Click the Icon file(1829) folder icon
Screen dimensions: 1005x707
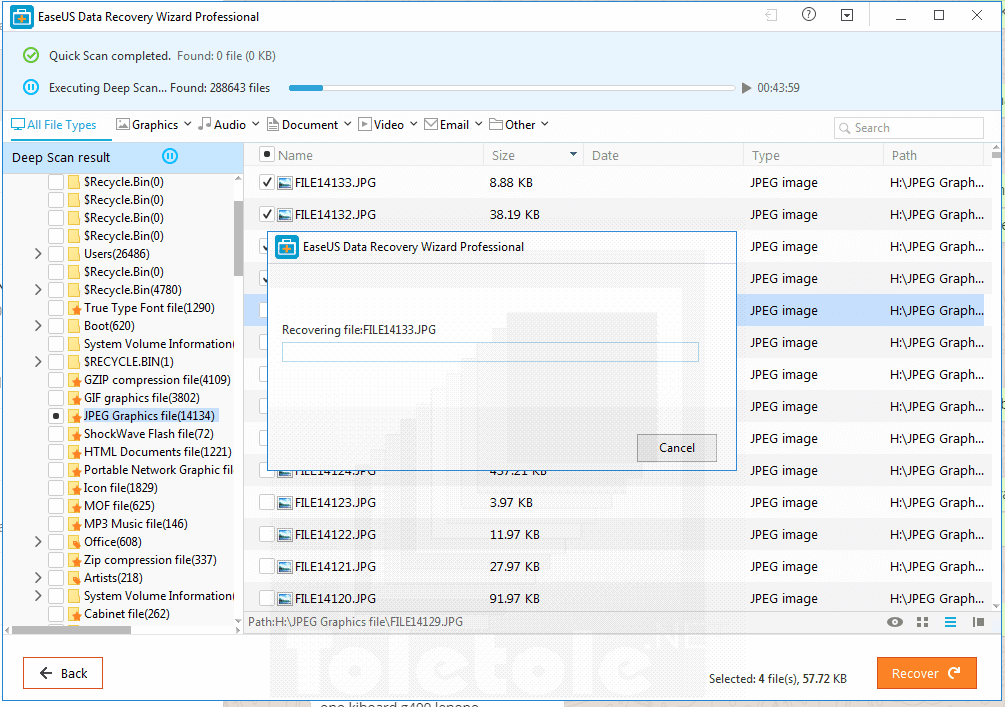click(x=74, y=488)
